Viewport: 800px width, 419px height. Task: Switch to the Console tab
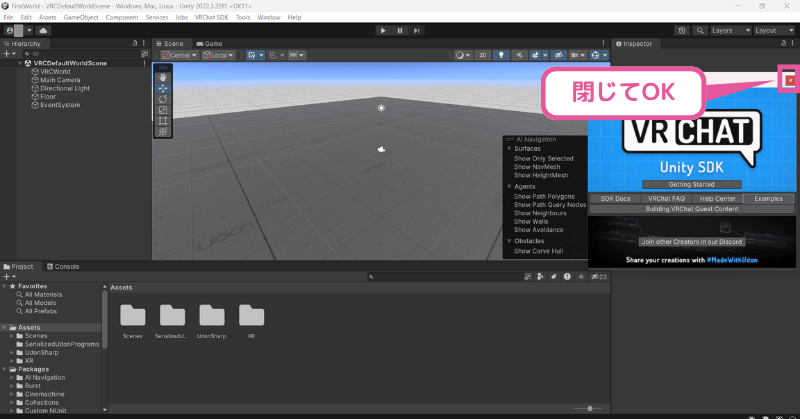[63, 266]
